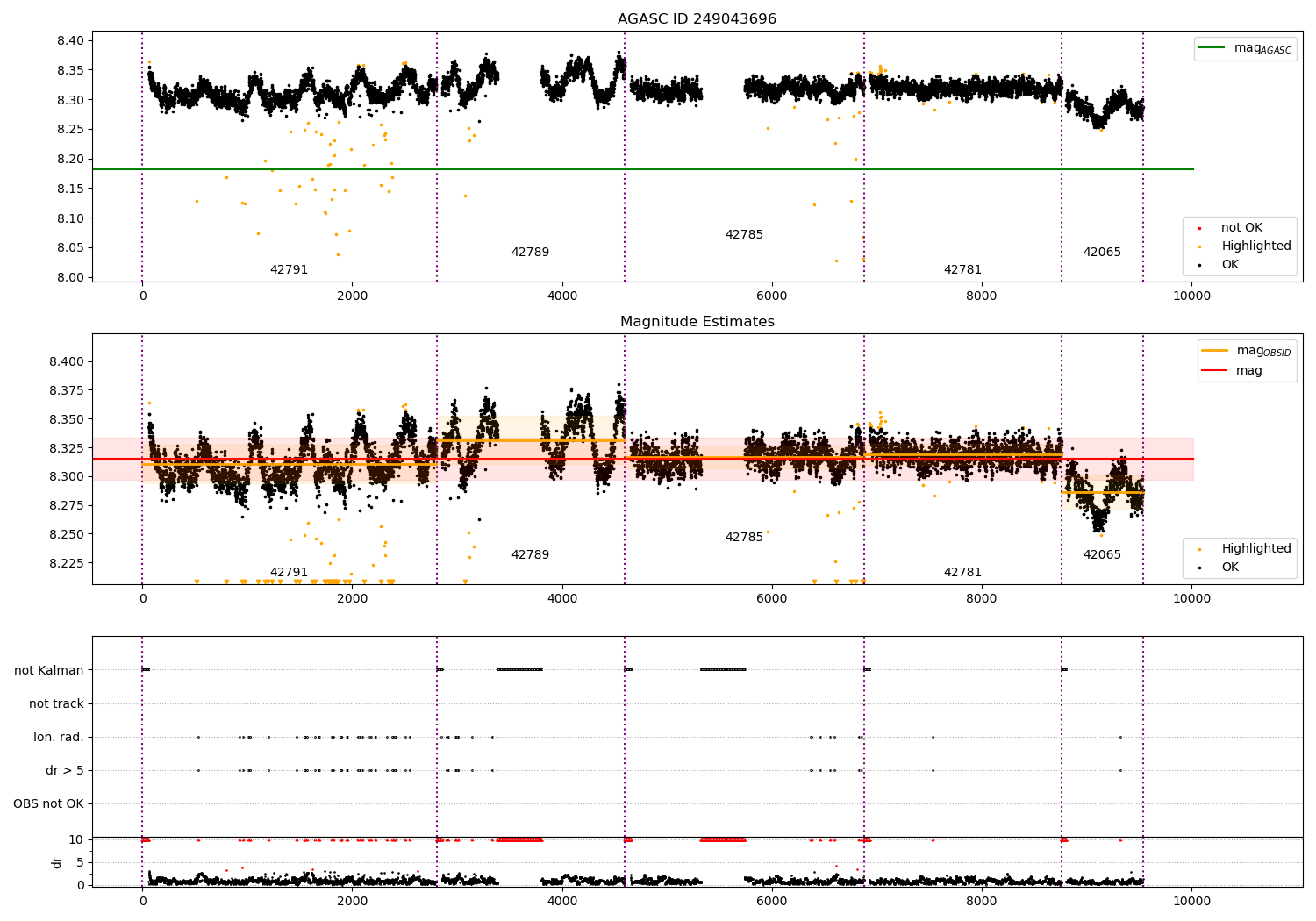
Task: Click the 8.00 y-axis tick label
Action: click(x=71, y=278)
